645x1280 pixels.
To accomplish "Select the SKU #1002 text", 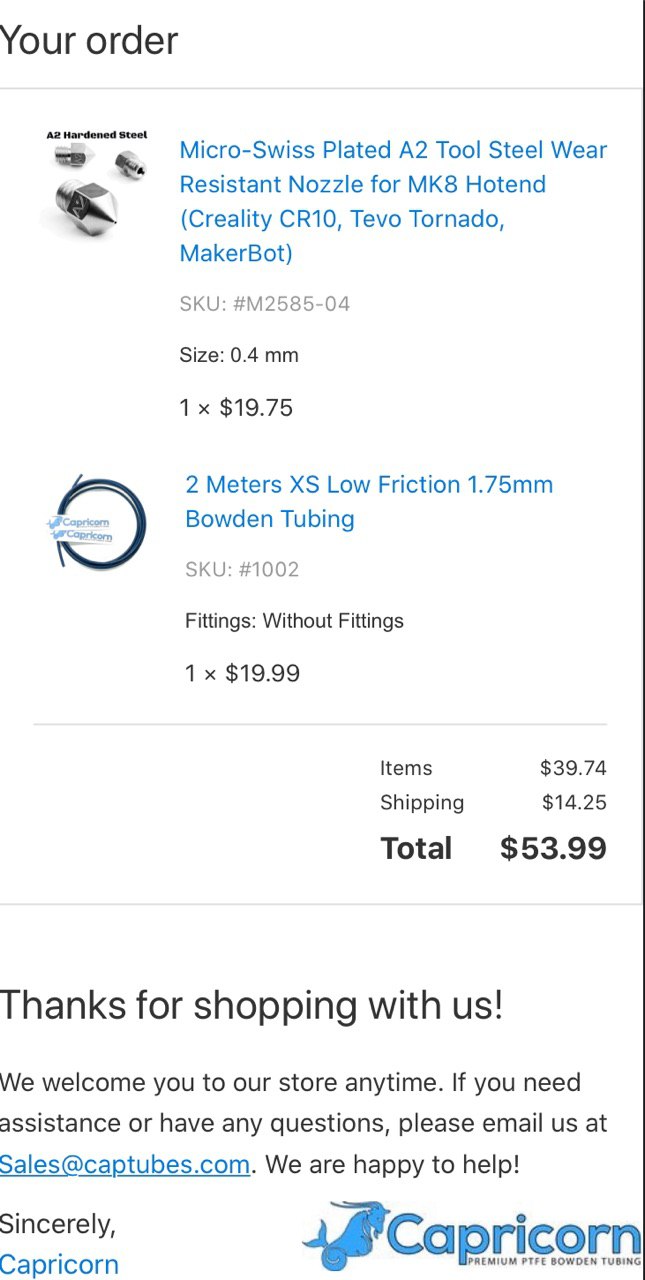I will click(x=242, y=570).
